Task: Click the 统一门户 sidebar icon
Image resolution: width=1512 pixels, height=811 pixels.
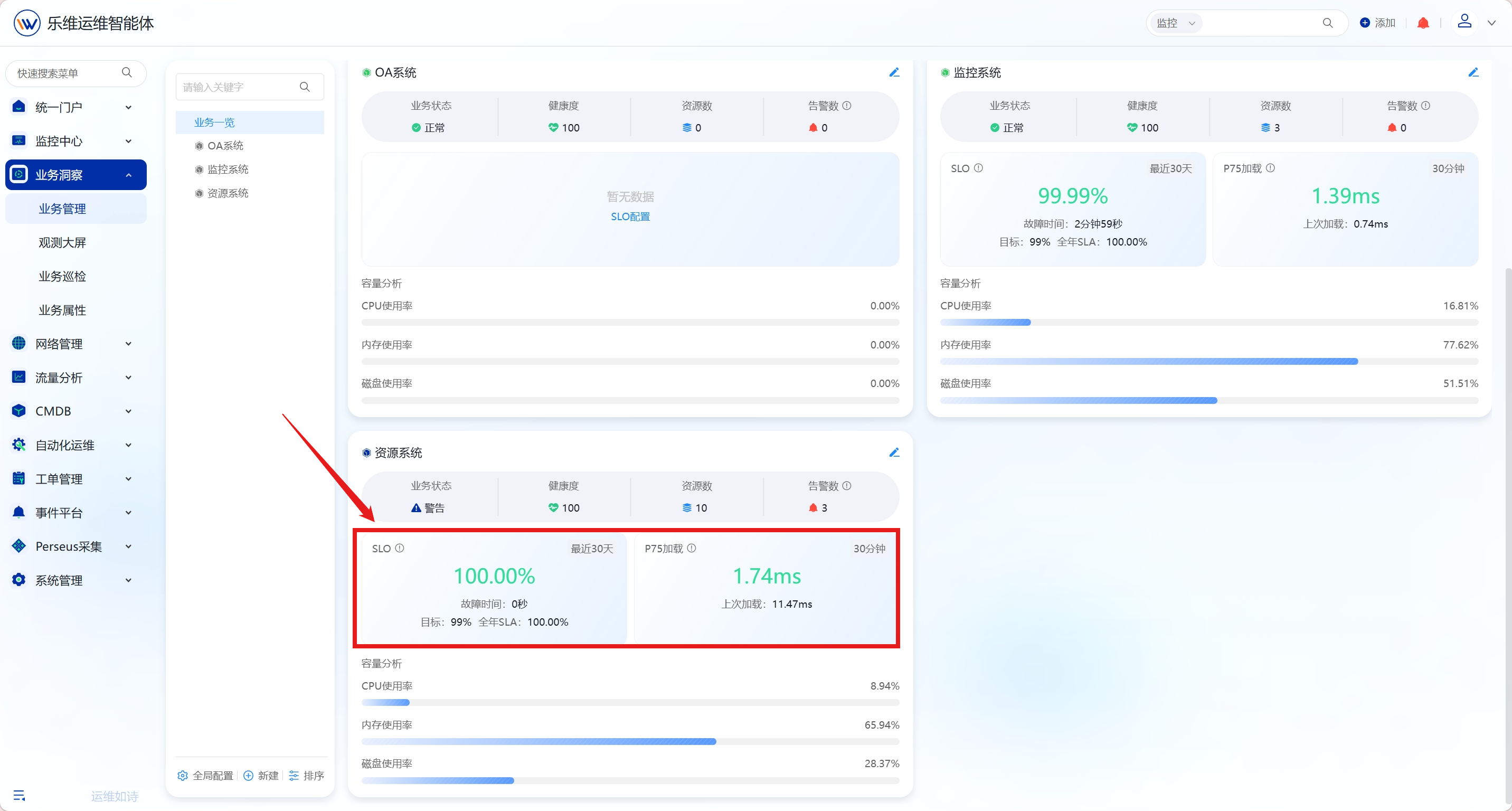Action: (19, 106)
